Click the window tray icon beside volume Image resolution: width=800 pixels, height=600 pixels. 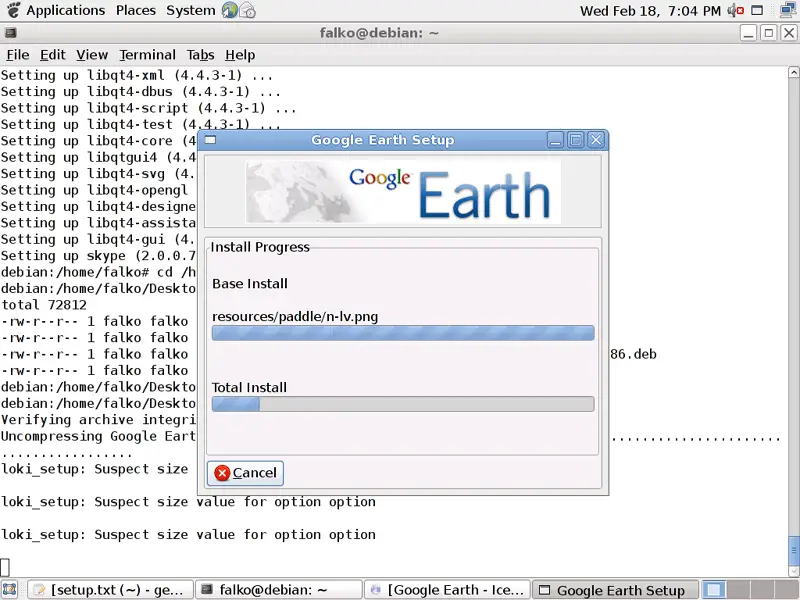tap(758, 10)
